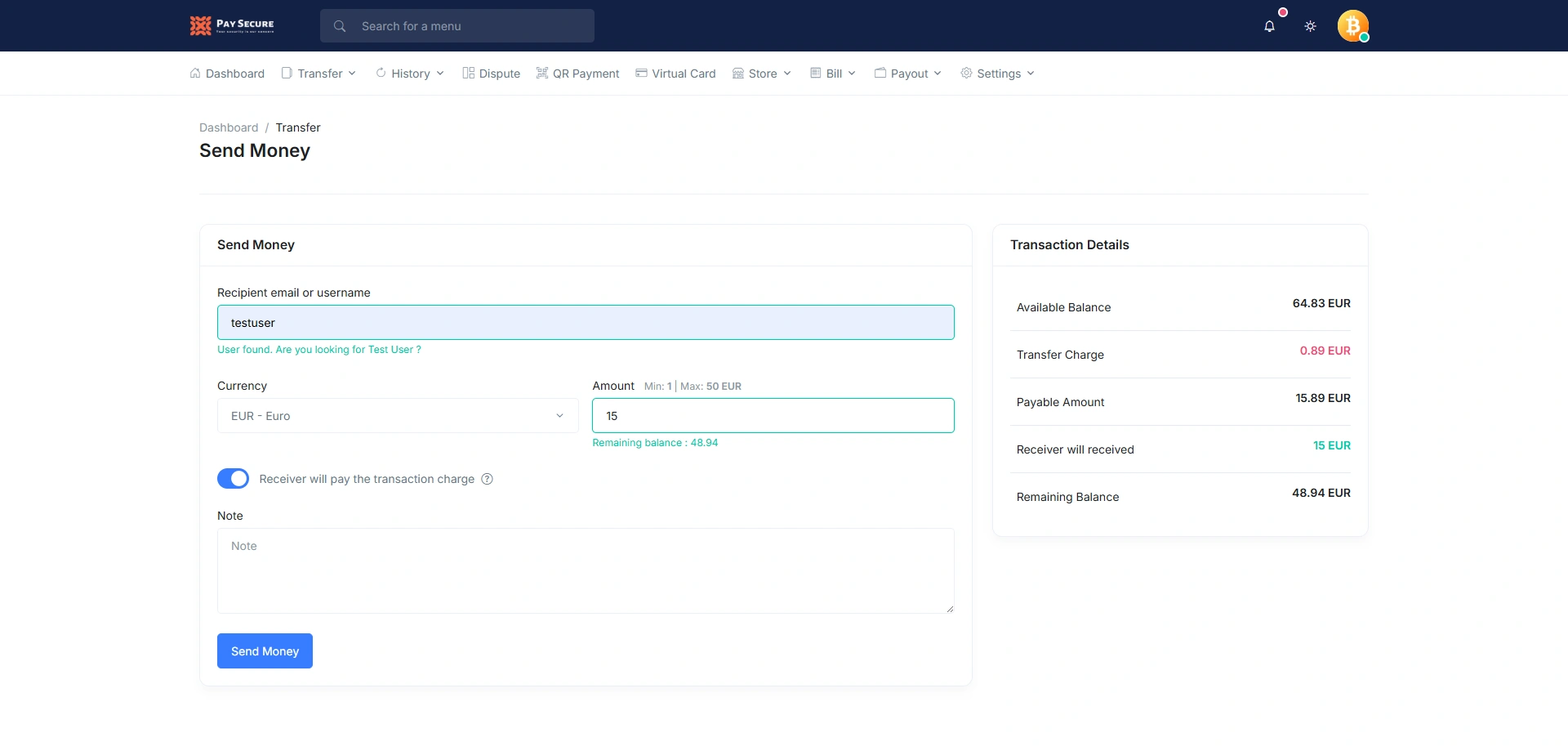1568x751 pixels.
Task: Click the Transfer Charge 0.89 EUR value
Action: point(1325,351)
